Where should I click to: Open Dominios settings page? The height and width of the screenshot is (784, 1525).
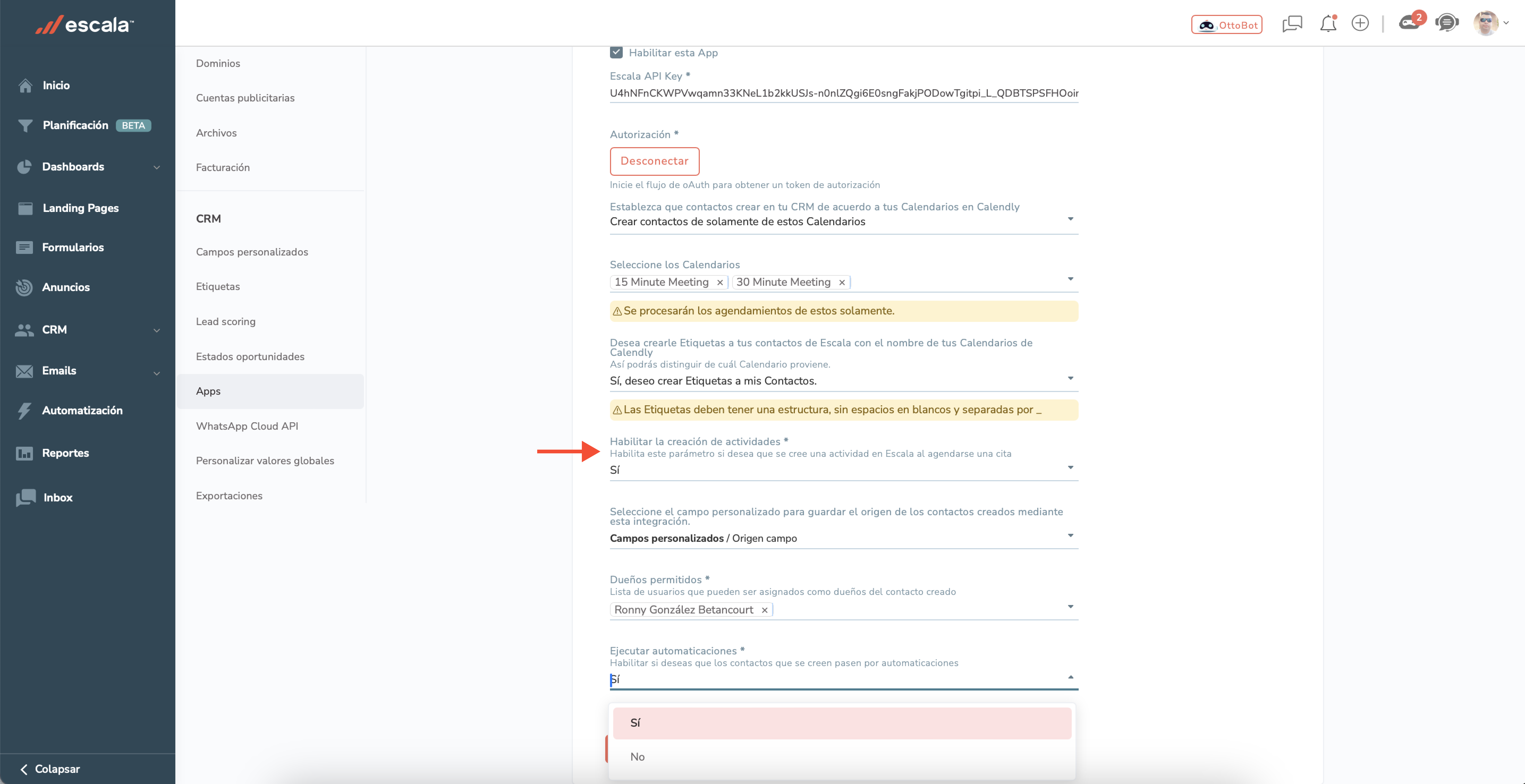218,63
